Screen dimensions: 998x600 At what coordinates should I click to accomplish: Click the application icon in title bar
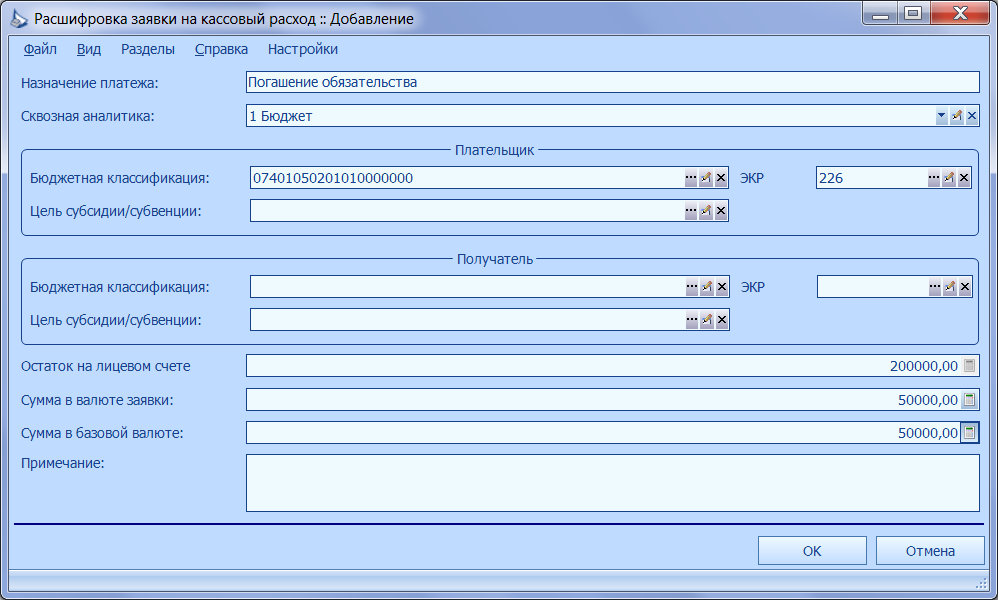tap(18, 18)
